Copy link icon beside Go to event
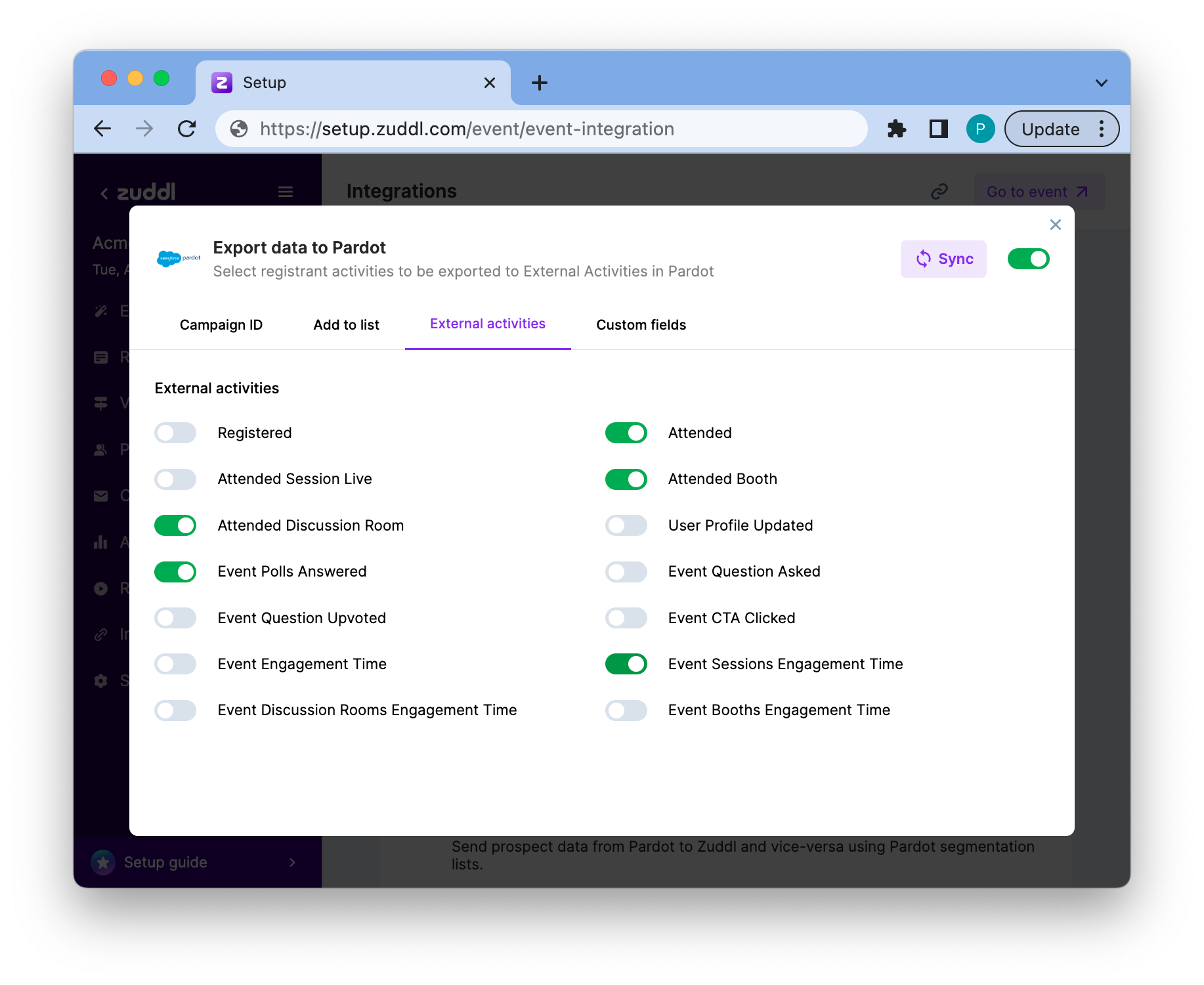Screen dimensions: 1204x985 pyautogui.click(x=939, y=192)
